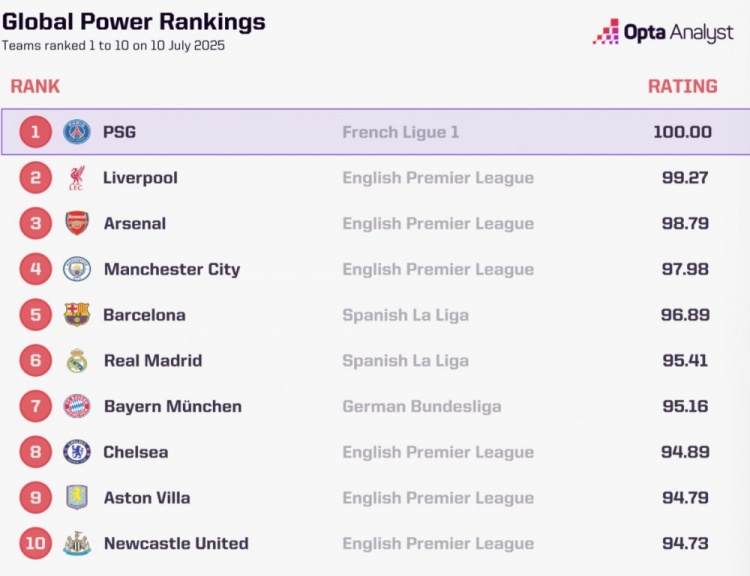
Task: Click the Chelsea club crest icon
Action: tap(77, 452)
